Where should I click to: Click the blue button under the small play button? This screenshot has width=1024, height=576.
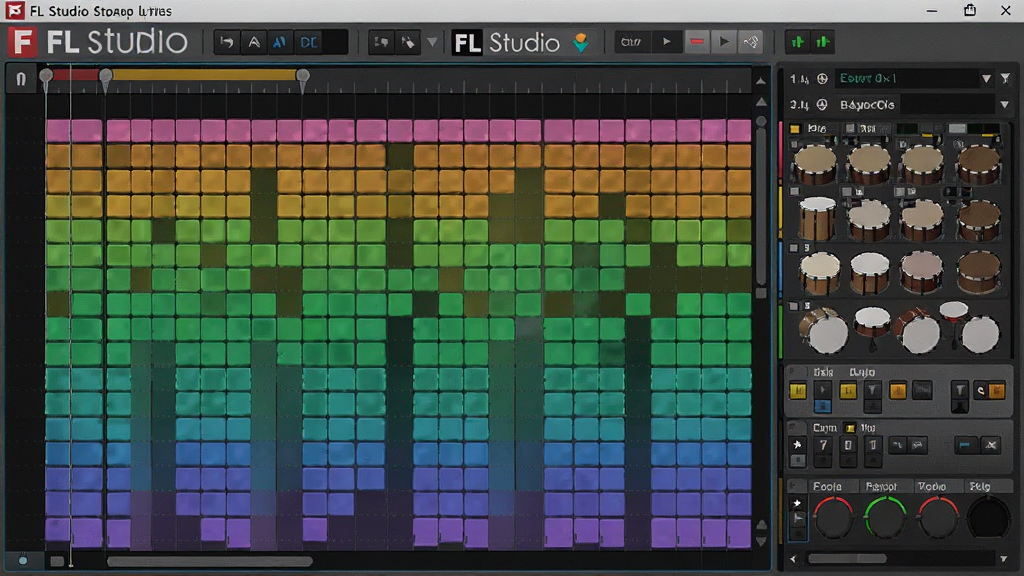(x=823, y=406)
